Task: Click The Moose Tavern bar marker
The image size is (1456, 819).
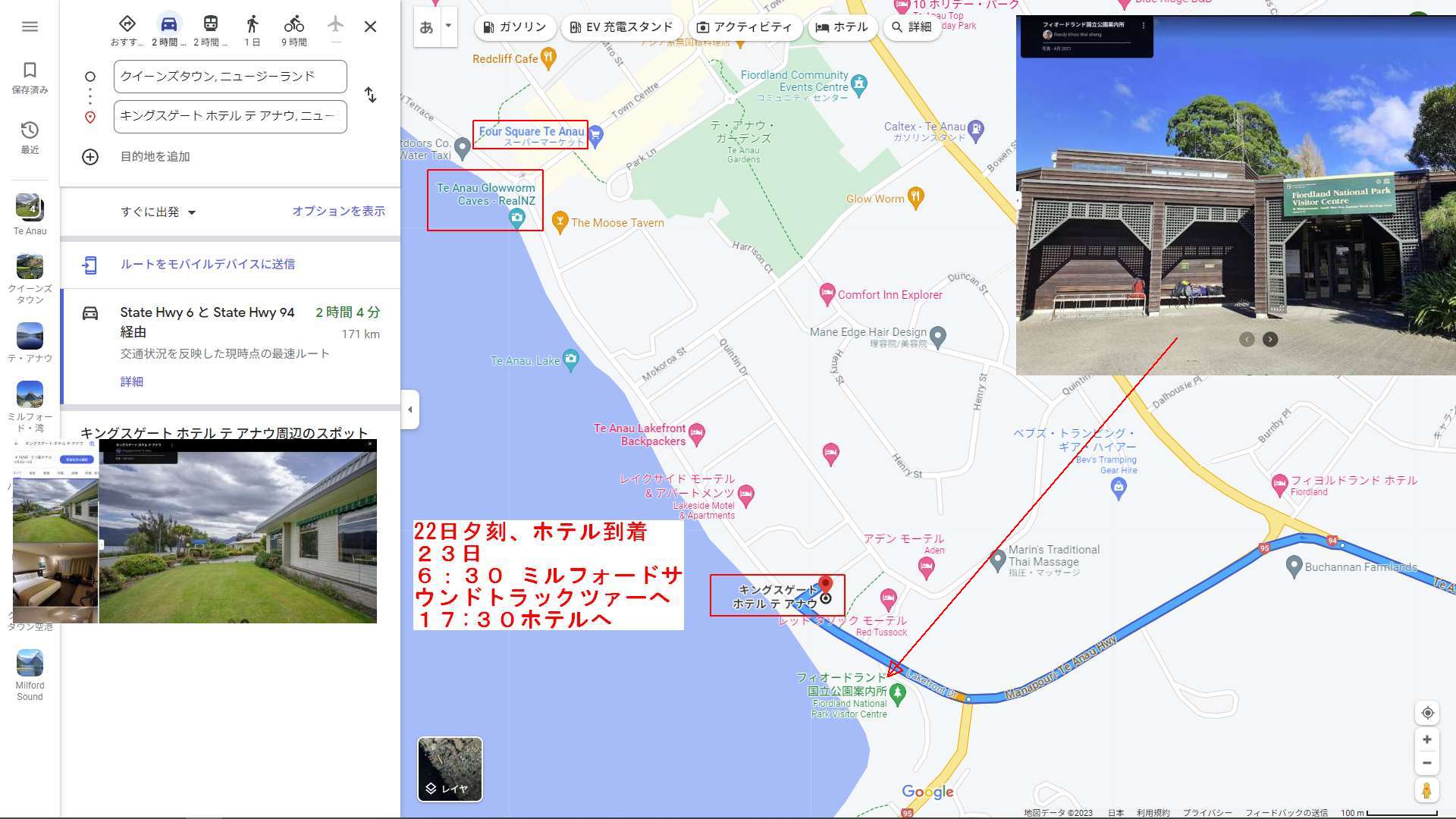Action: click(560, 221)
